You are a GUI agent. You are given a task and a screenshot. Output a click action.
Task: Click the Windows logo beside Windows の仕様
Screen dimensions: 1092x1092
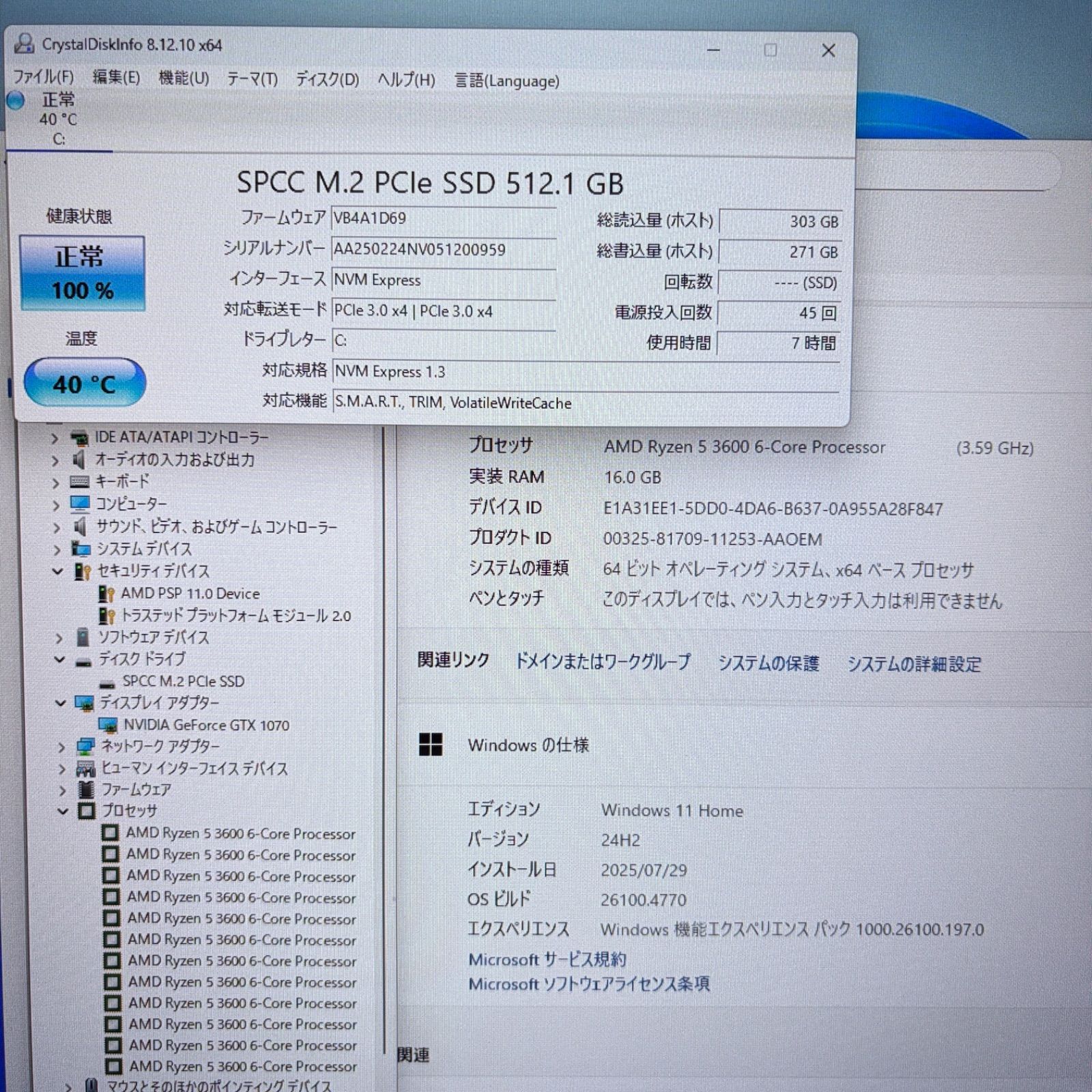tap(431, 745)
